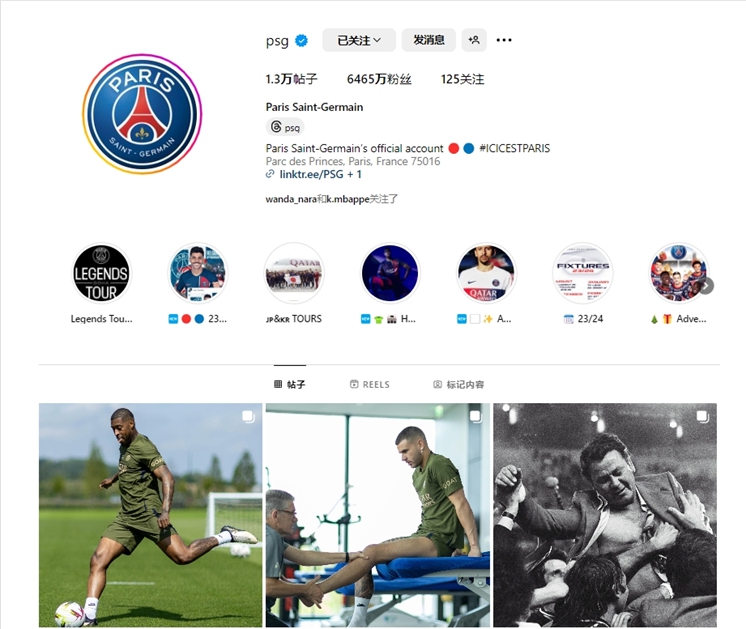The height and width of the screenshot is (629, 746).
Task: Switch to the 标记内容 tagged tab
Action: [459, 384]
